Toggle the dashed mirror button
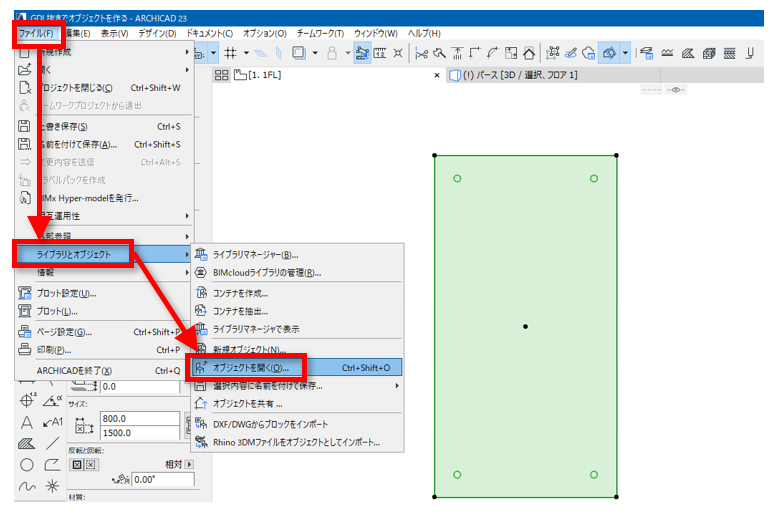The width and height of the screenshot is (772, 523). tap(91, 464)
